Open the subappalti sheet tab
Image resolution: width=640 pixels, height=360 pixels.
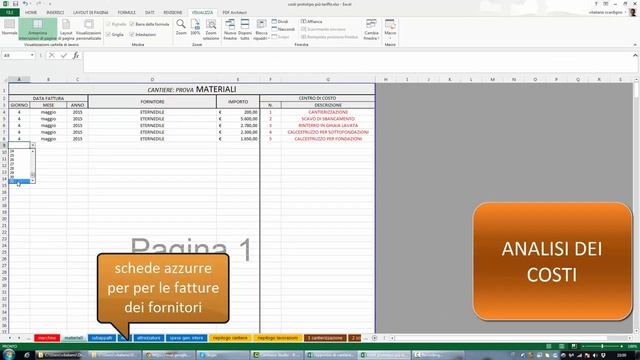pos(102,338)
